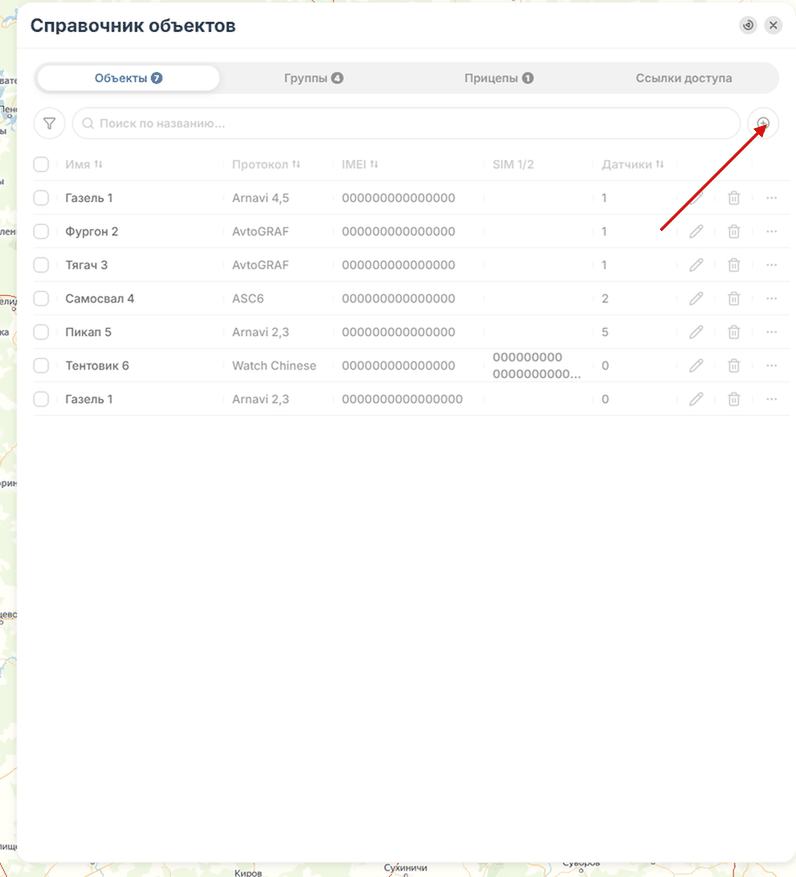The width and height of the screenshot is (796, 877).
Task: Open more options for Тентовик 6
Action: (x=771, y=365)
